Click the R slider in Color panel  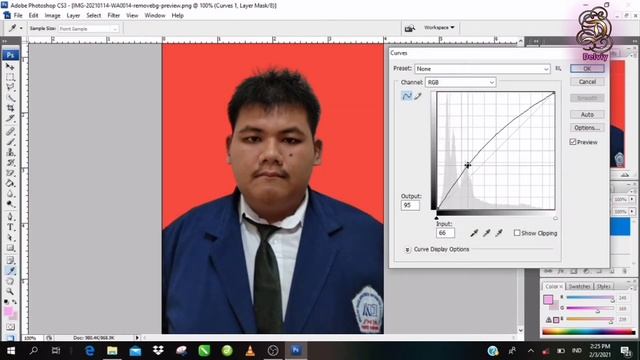590,298
